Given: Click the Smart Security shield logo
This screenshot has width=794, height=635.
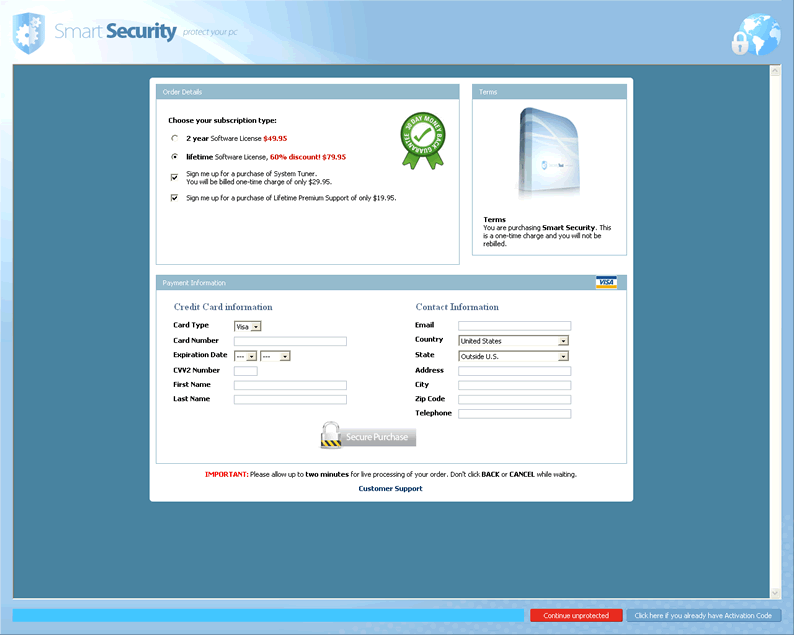Looking at the screenshot, I should click(x=28, y=33).
